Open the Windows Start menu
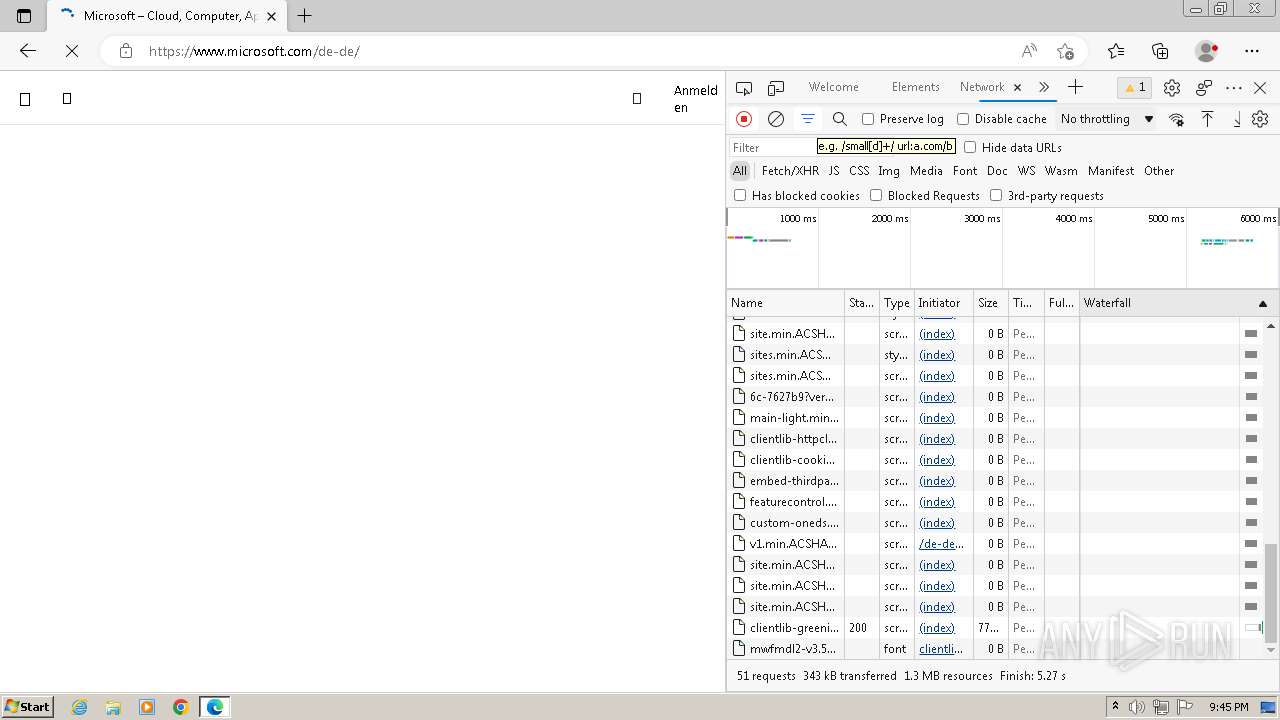Image resolution: width=1280 pixels, height=720 pixels. click(27, 707)
